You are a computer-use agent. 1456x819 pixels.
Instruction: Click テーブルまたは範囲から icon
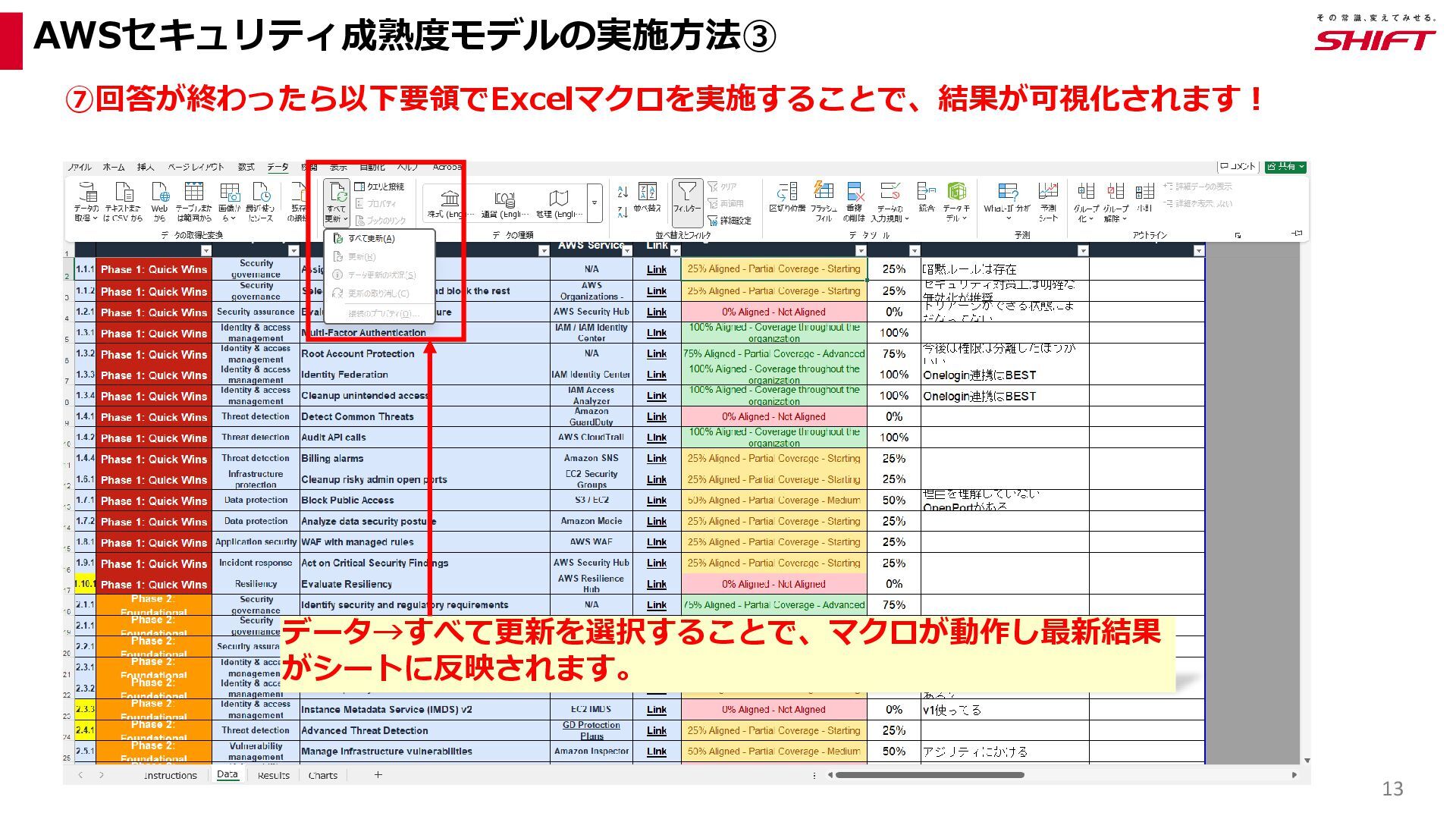194,201
